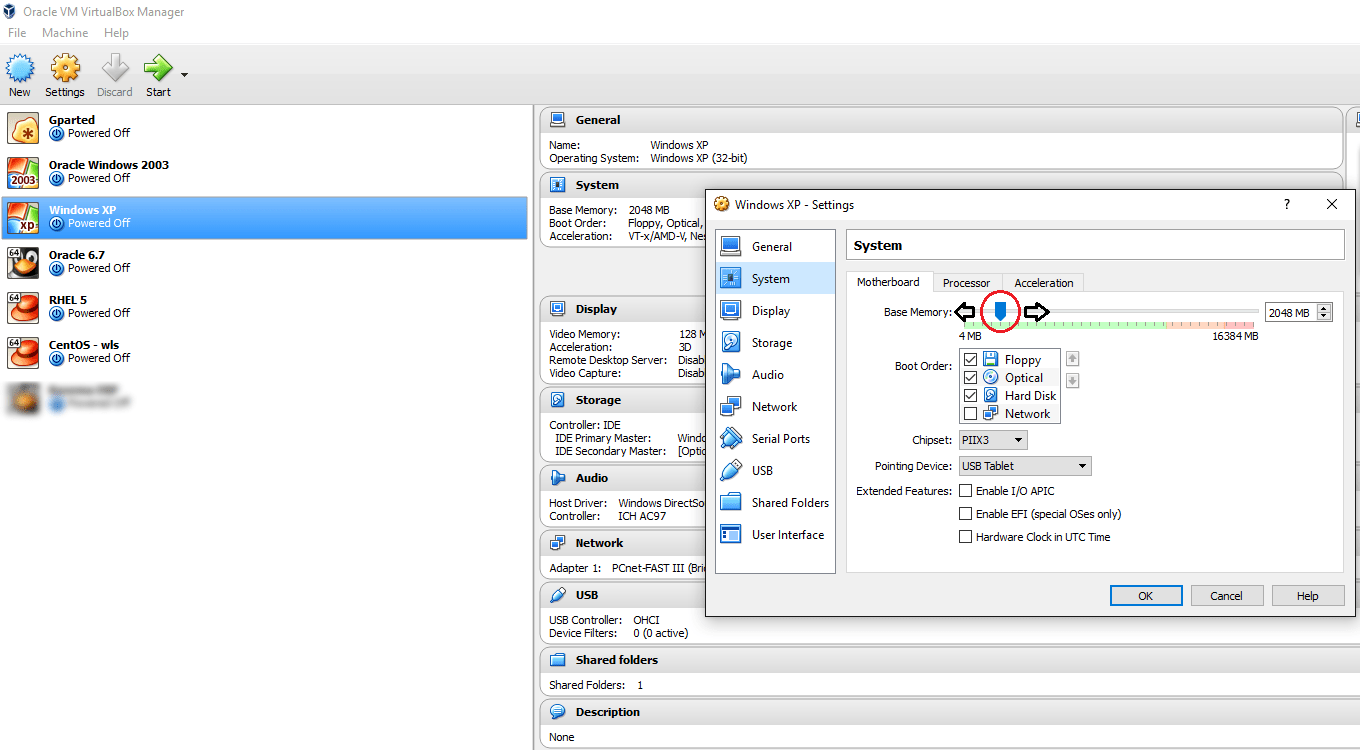Open Settings from the main toolbar
Image resolution: width=1360 pixels, height=750 pixels.
coord(65,76)
